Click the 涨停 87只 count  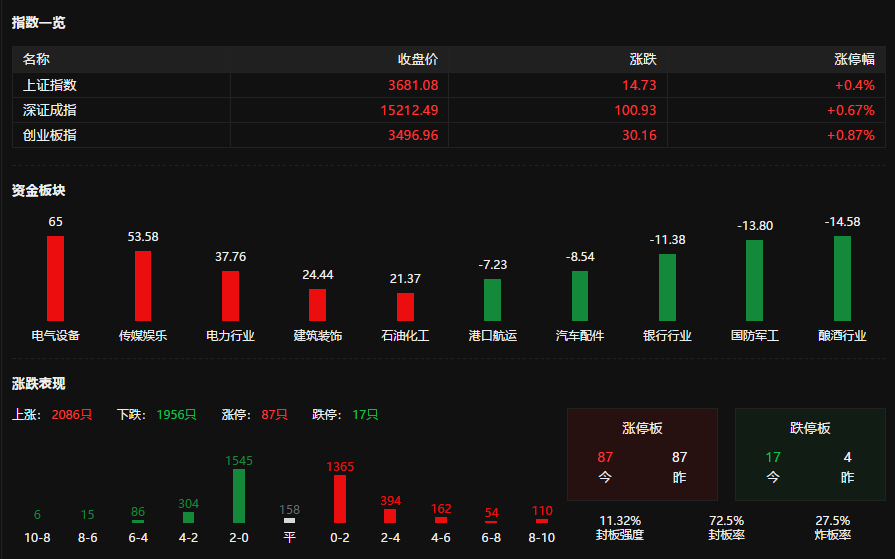pyautogui.click(x=255, y=415)
